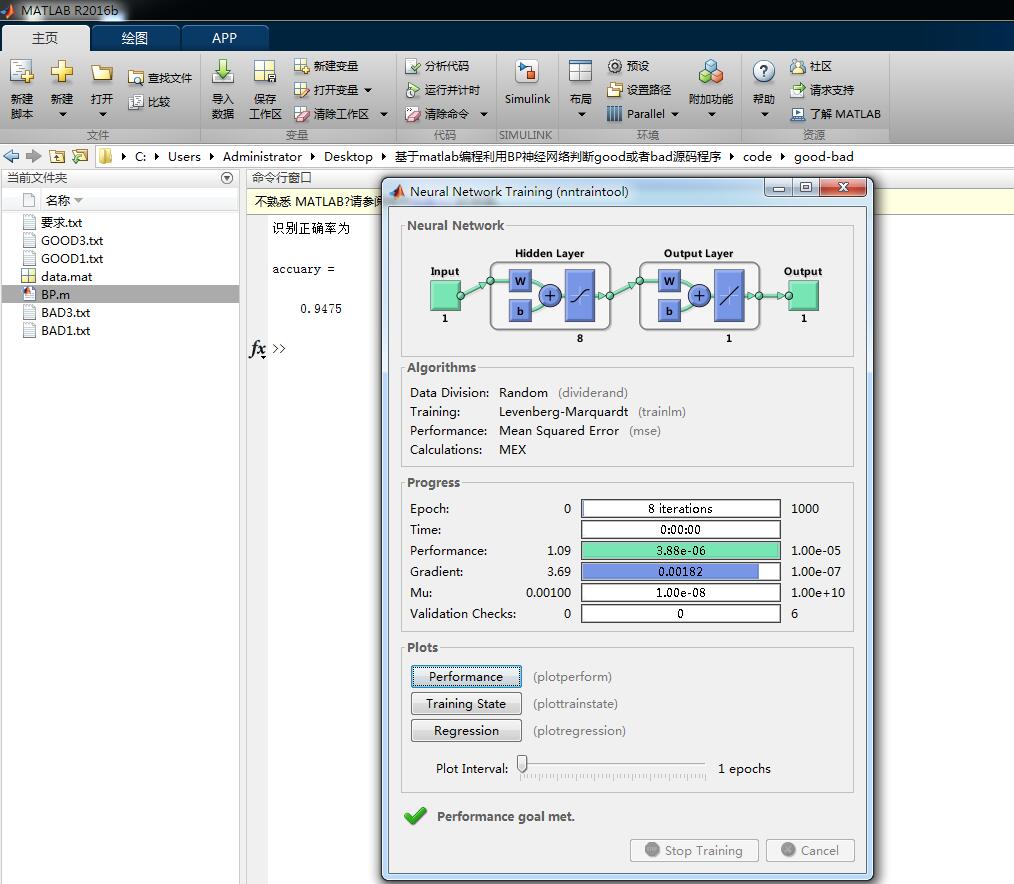Expand the Layout (布局) dropdown arrow
This screenshot has height=884, width=1014.
point(581,114)
